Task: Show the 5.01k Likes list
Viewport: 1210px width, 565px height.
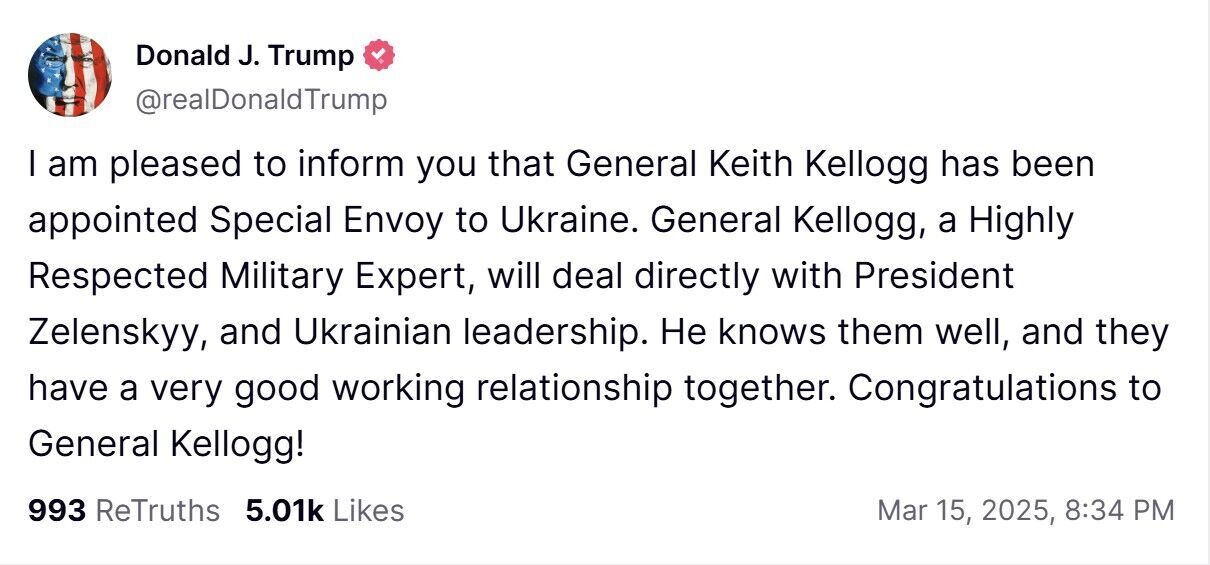Action: [324, 511]
